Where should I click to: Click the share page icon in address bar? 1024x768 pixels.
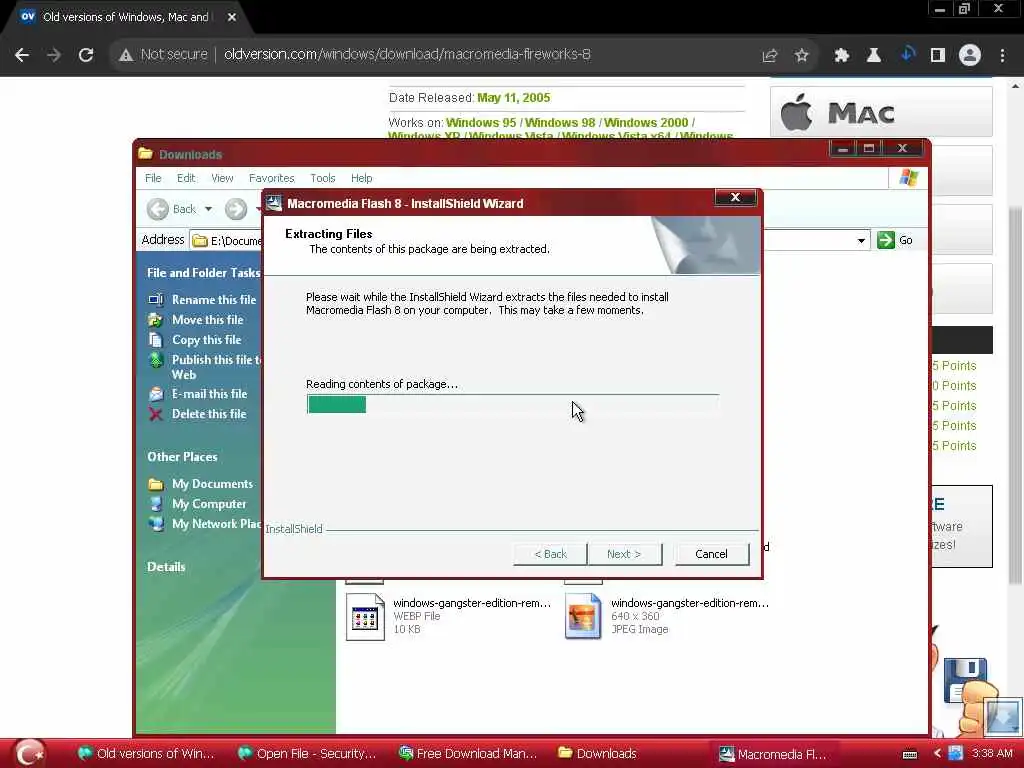(770, 56)
